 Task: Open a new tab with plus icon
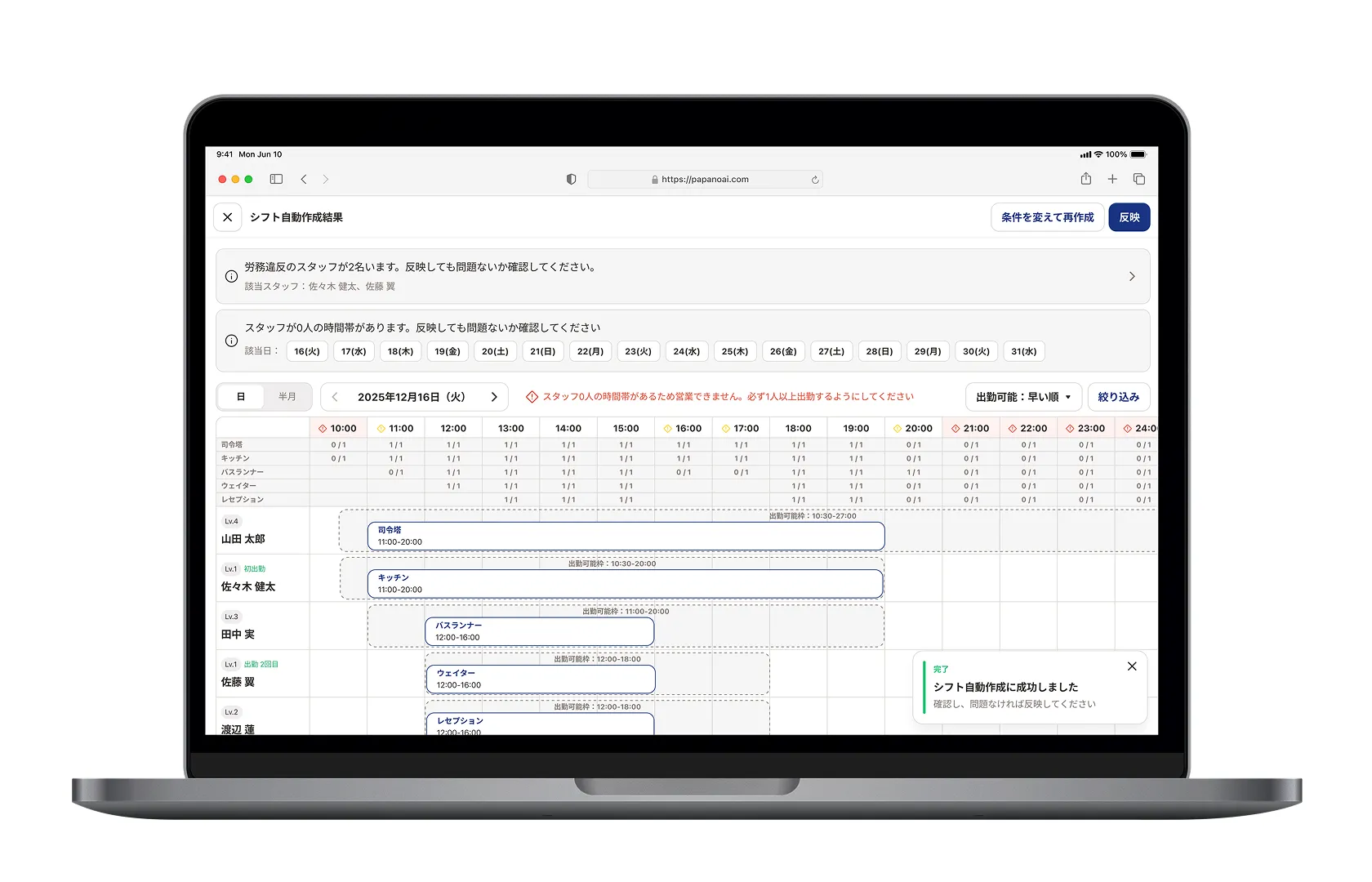click(1112, 179)
